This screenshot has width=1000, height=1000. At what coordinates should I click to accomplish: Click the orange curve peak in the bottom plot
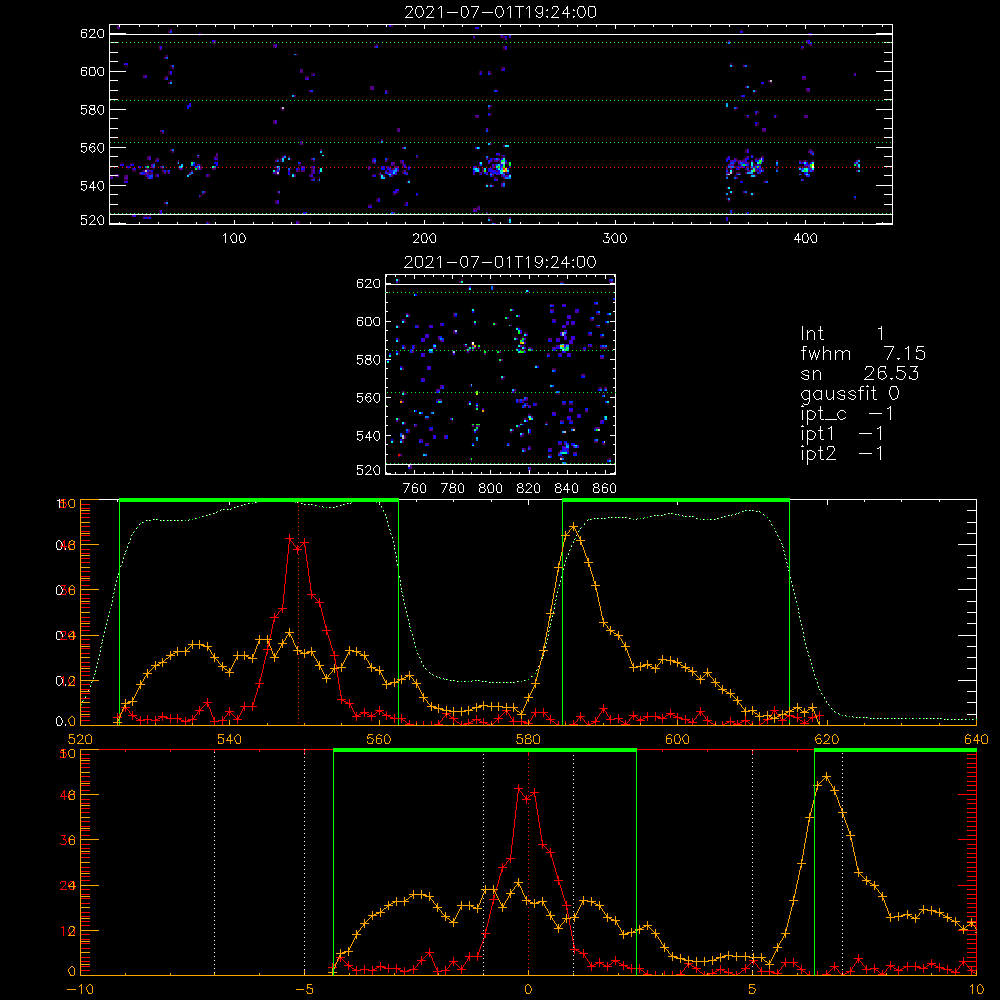click(827, 777)
